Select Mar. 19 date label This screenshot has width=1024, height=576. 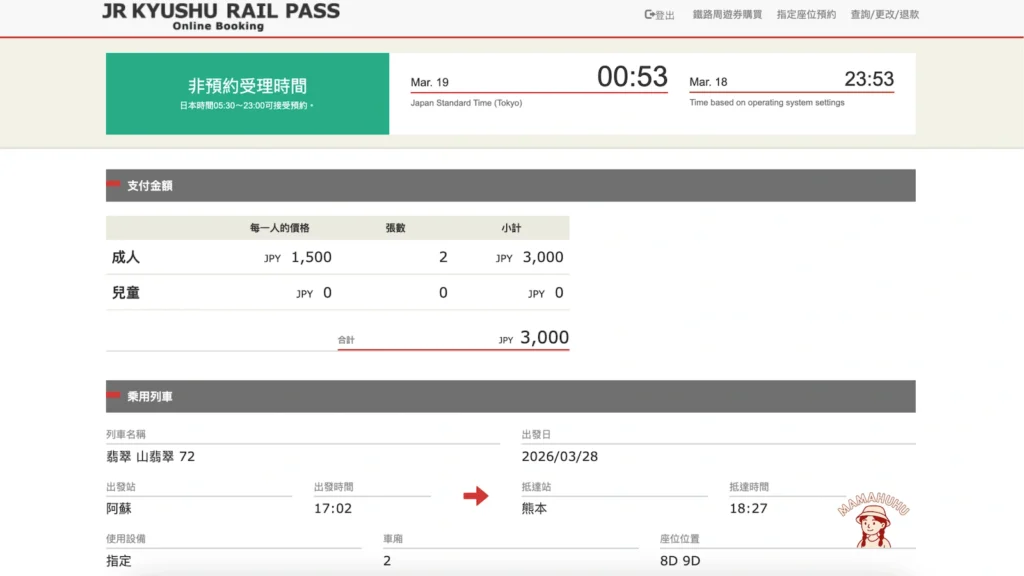429,82
